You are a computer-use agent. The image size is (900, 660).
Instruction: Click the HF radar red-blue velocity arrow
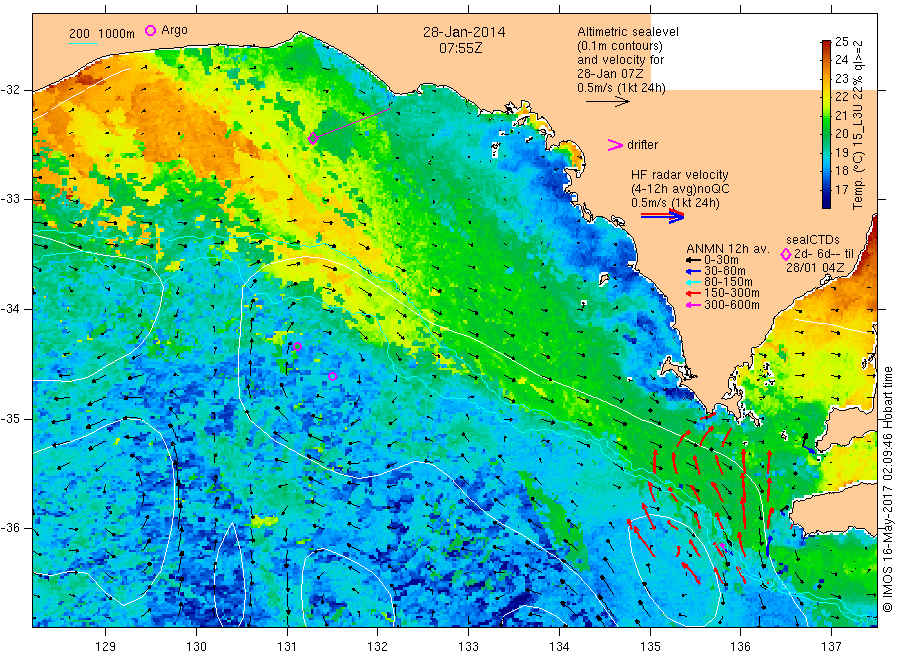[x=662, y=216]
